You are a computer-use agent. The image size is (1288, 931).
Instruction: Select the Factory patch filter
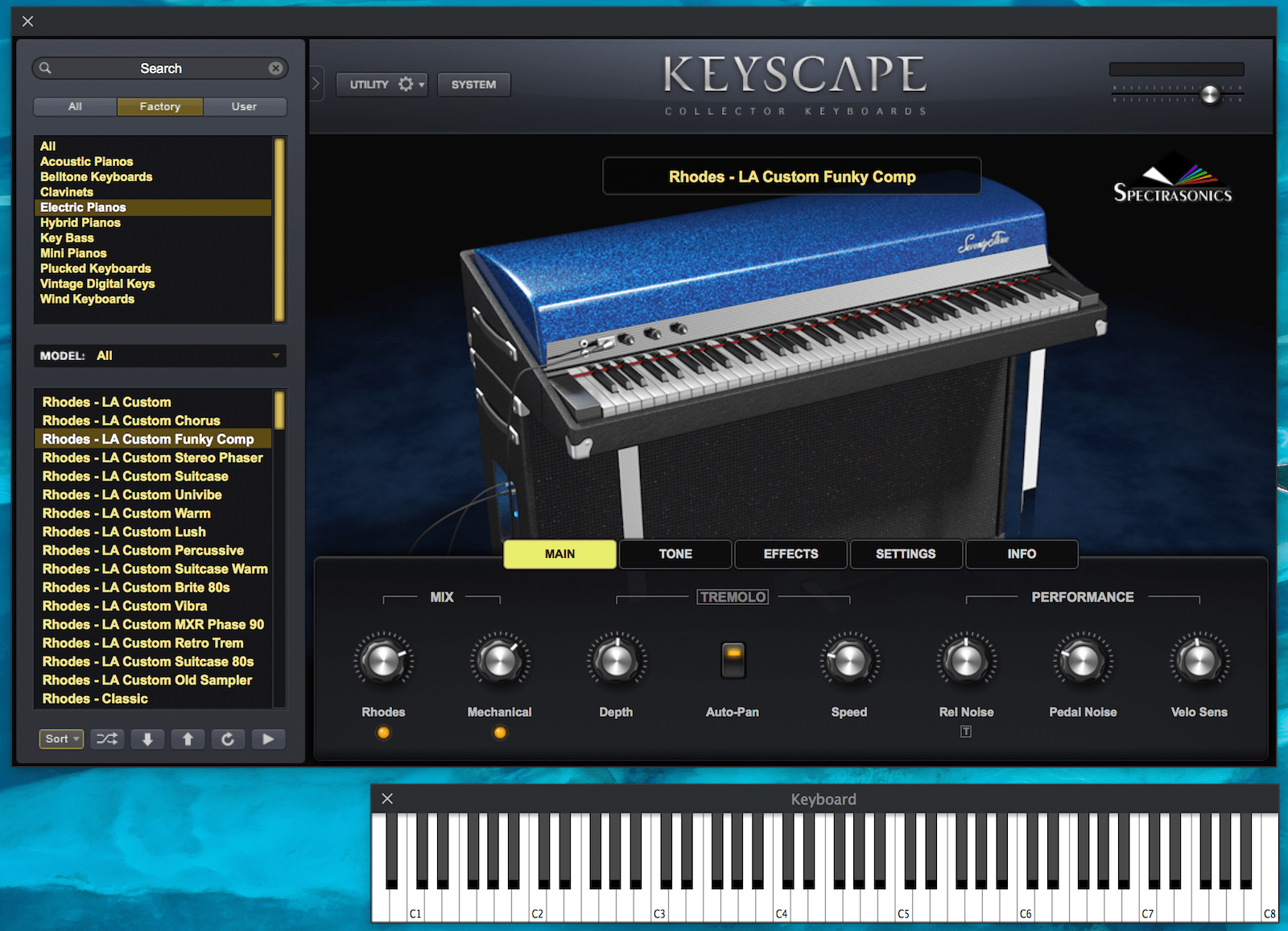(160, 106)
